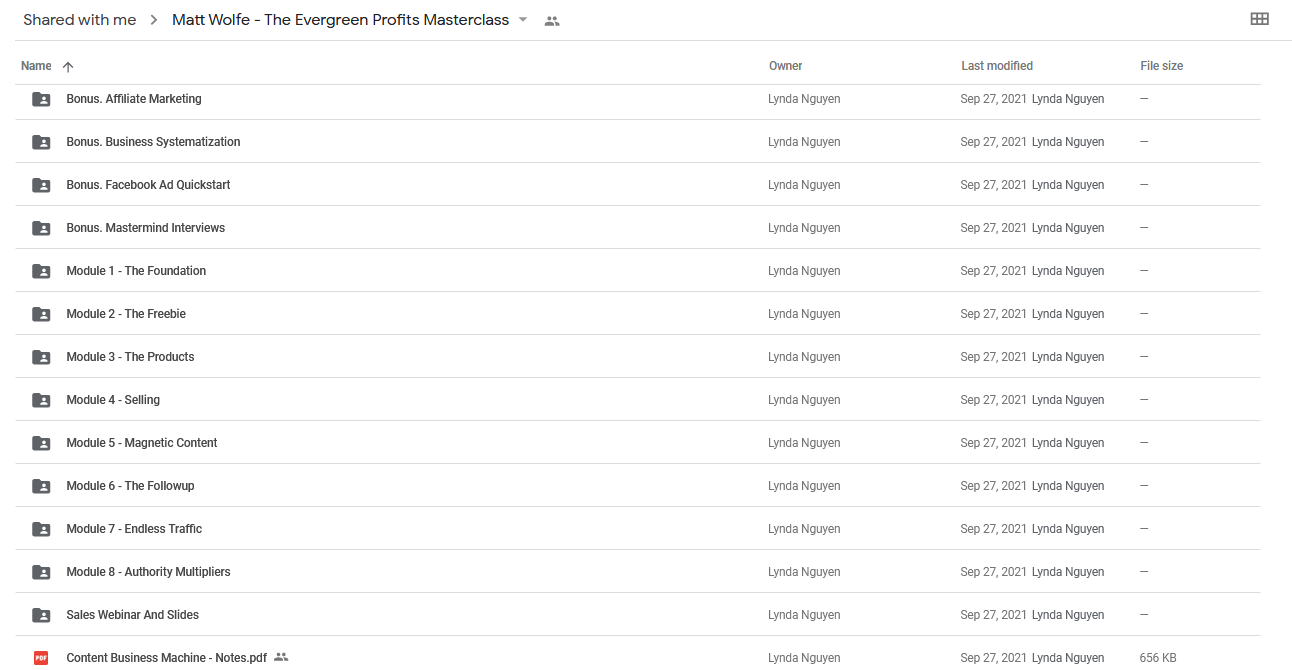The image size is (1292, 670).
Task: Click owner Lynda Nguyen in Facebook Ad Quickstart row
Action: [x=804, y=185]
